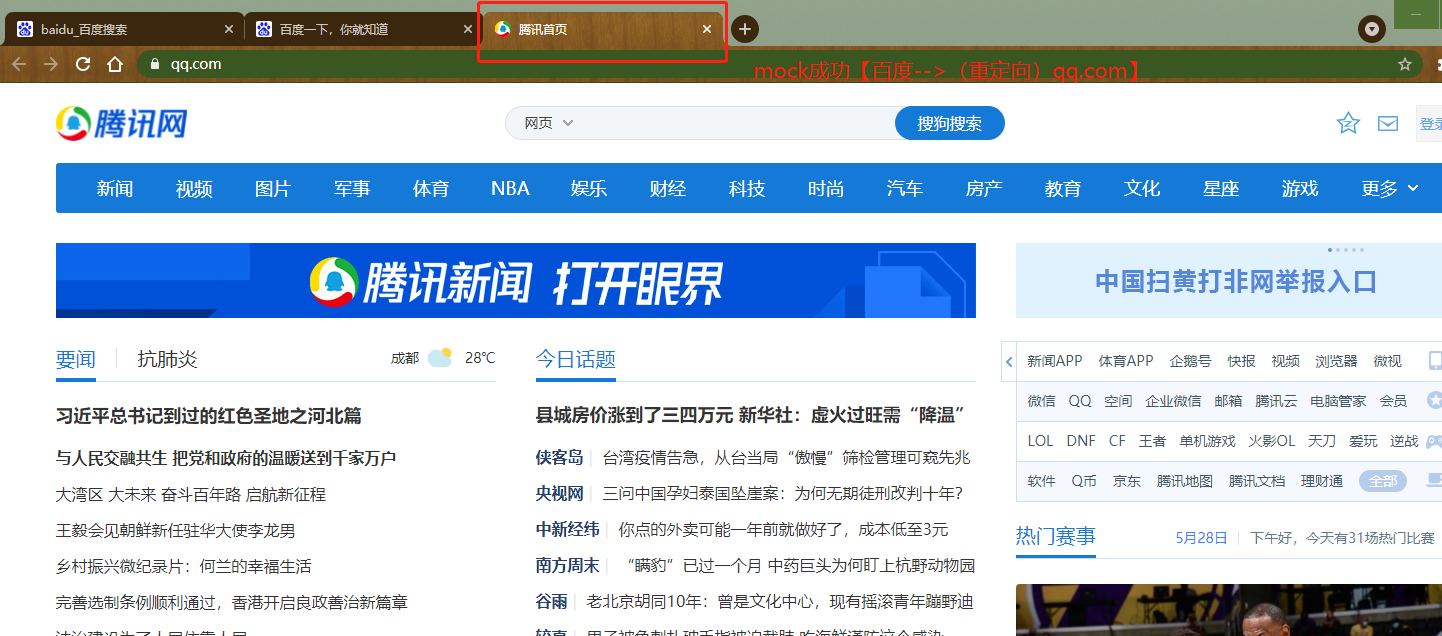
Task: Open headline 习近平总书记到过的红色圣地之河北篇
Action: [209, 416]
